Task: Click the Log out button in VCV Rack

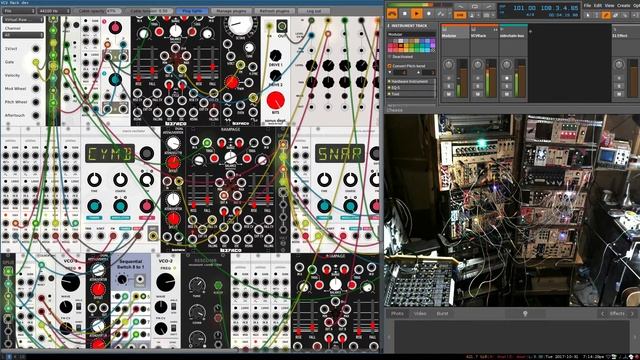Action: tap(314, 11)
